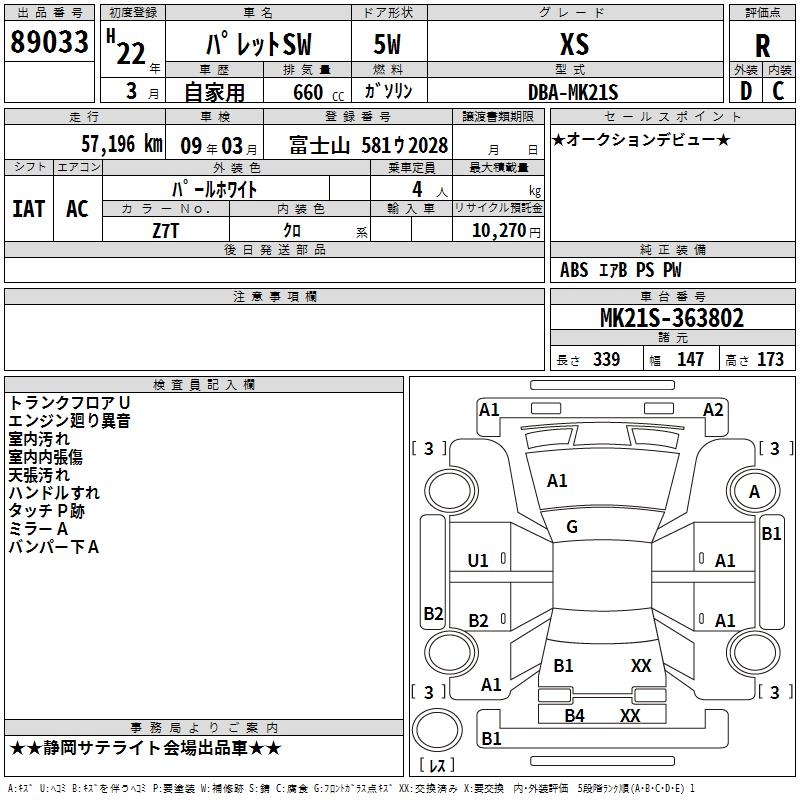Select the star before オークションデビュー

(559, 139)
